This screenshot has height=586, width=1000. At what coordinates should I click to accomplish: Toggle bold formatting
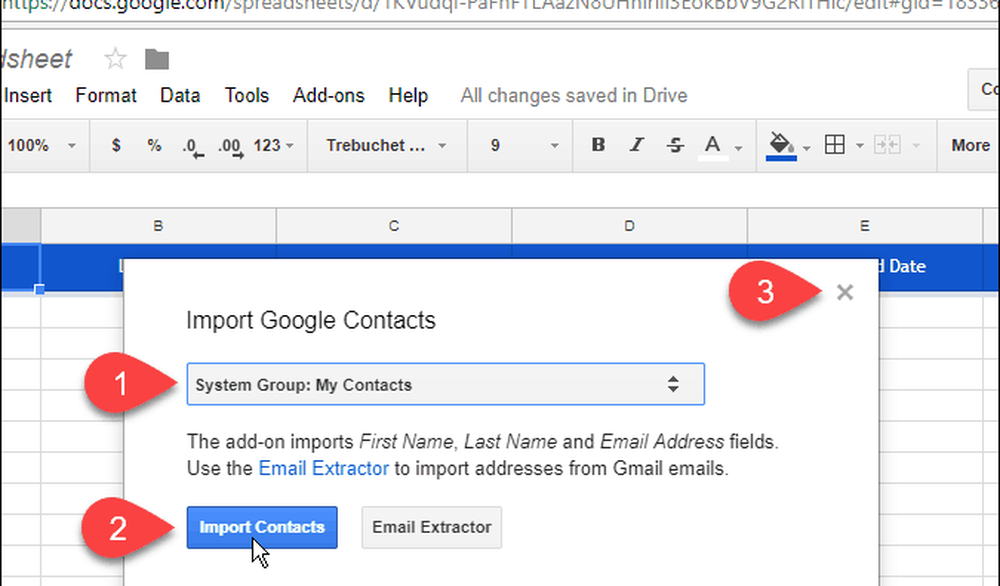598,145
